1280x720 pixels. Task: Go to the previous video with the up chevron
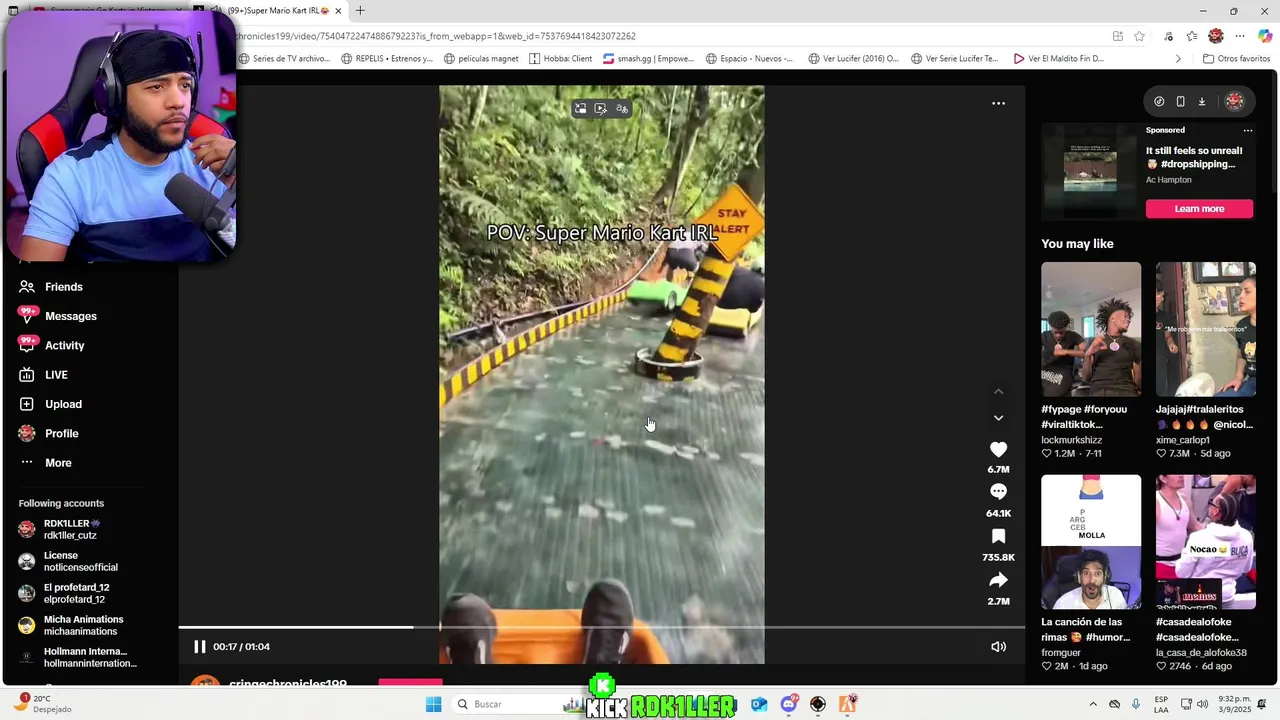[x=998, y=392]
